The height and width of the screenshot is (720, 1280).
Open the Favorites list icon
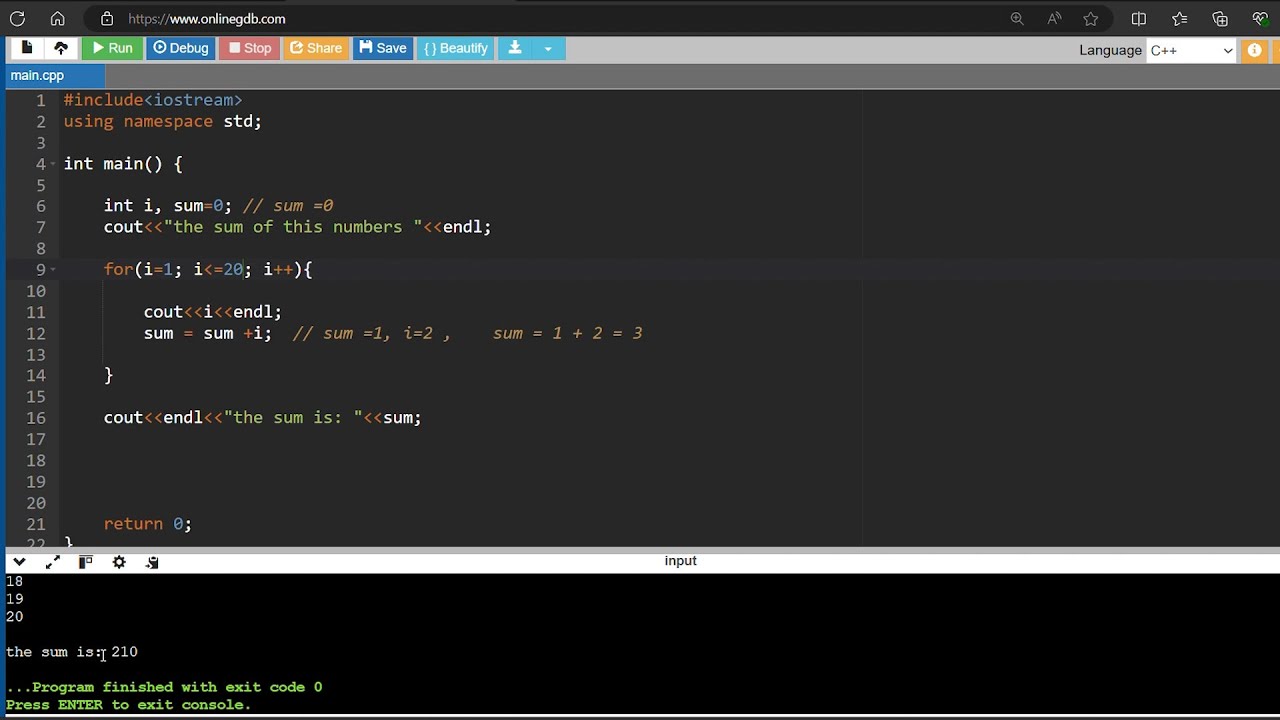click(1180, 19)
